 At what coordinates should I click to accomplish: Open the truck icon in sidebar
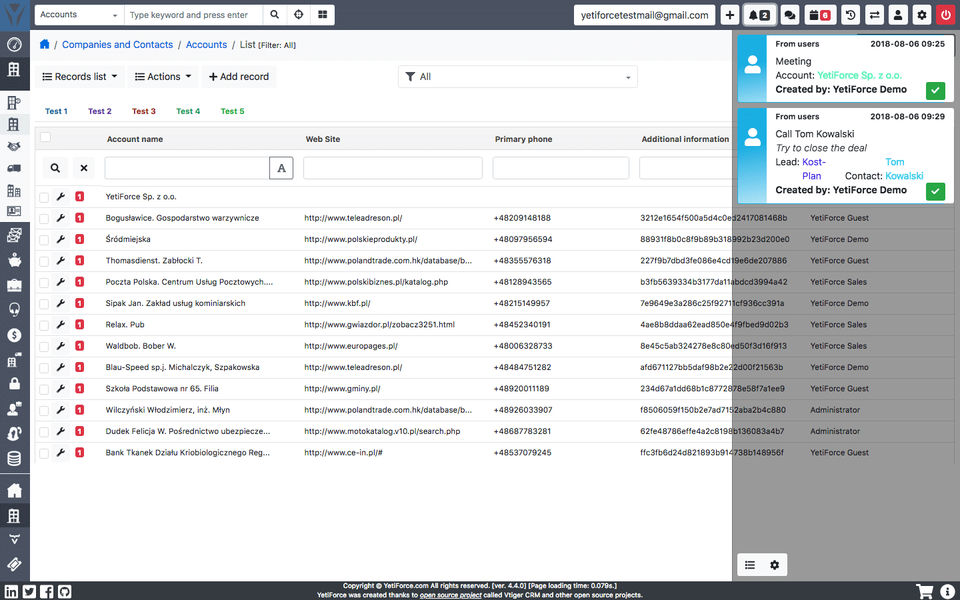(14, 168)
